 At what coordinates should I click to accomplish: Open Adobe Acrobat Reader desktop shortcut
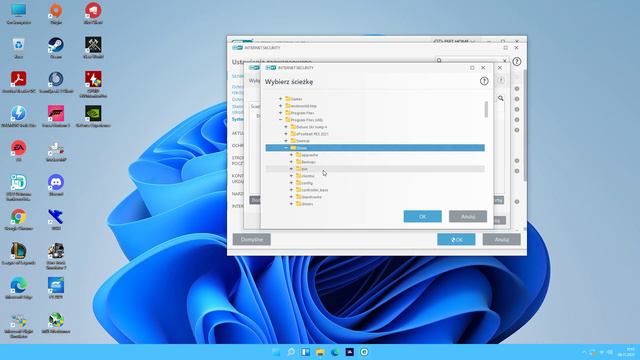18,82
